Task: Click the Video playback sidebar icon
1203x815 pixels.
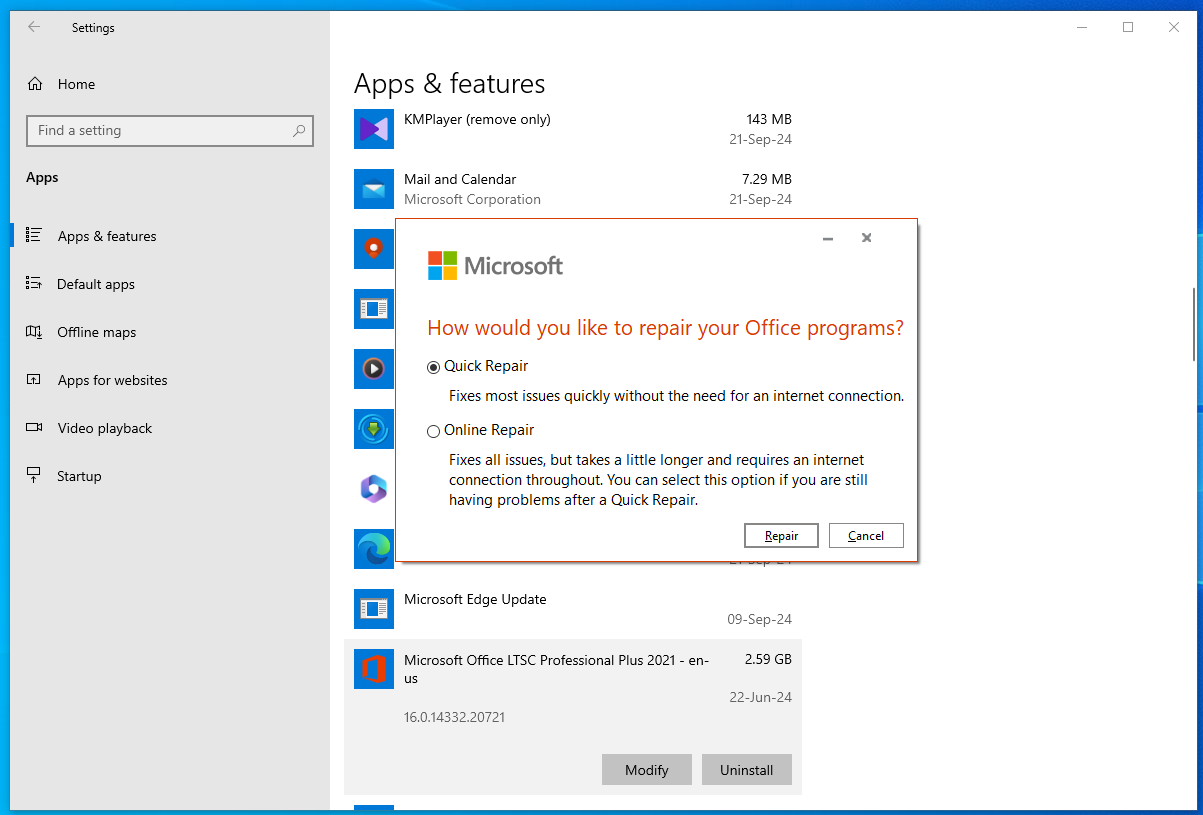Action: 34,428
